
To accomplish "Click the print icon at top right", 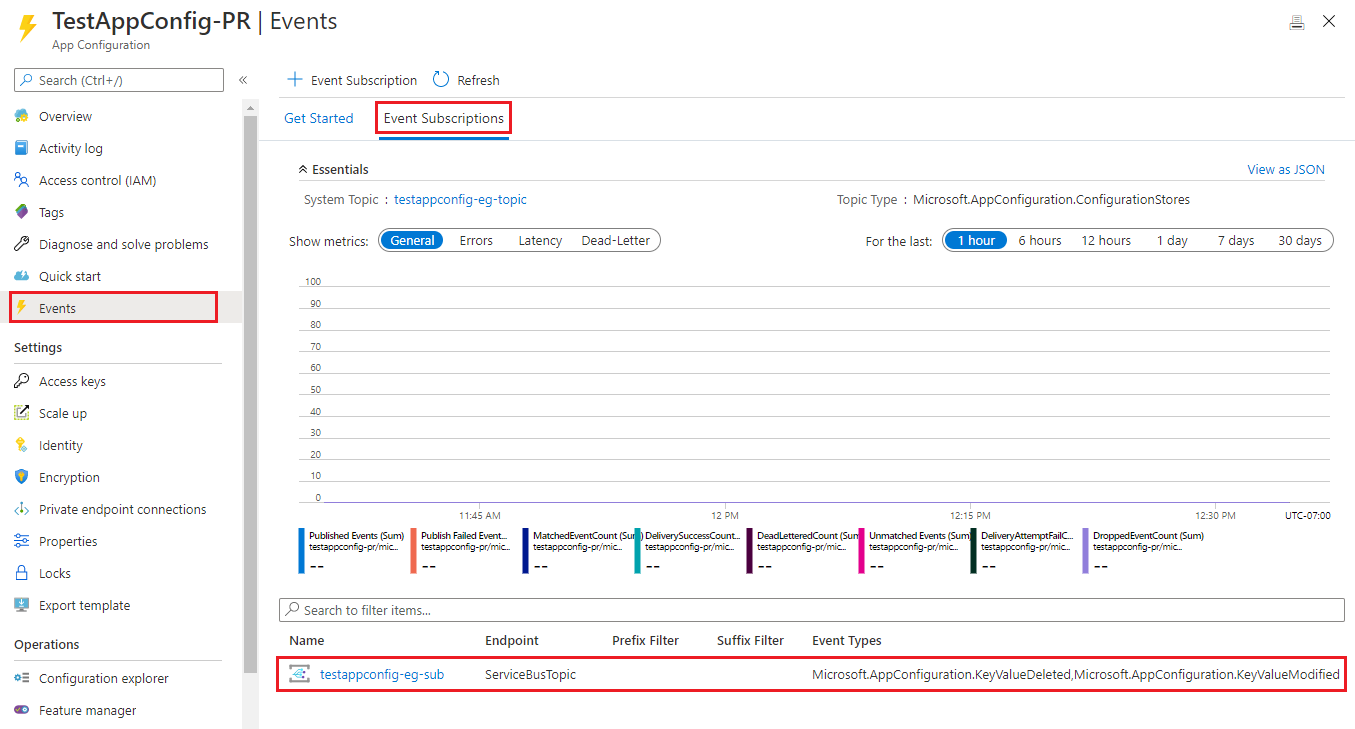I will (x=1297, y=22).
